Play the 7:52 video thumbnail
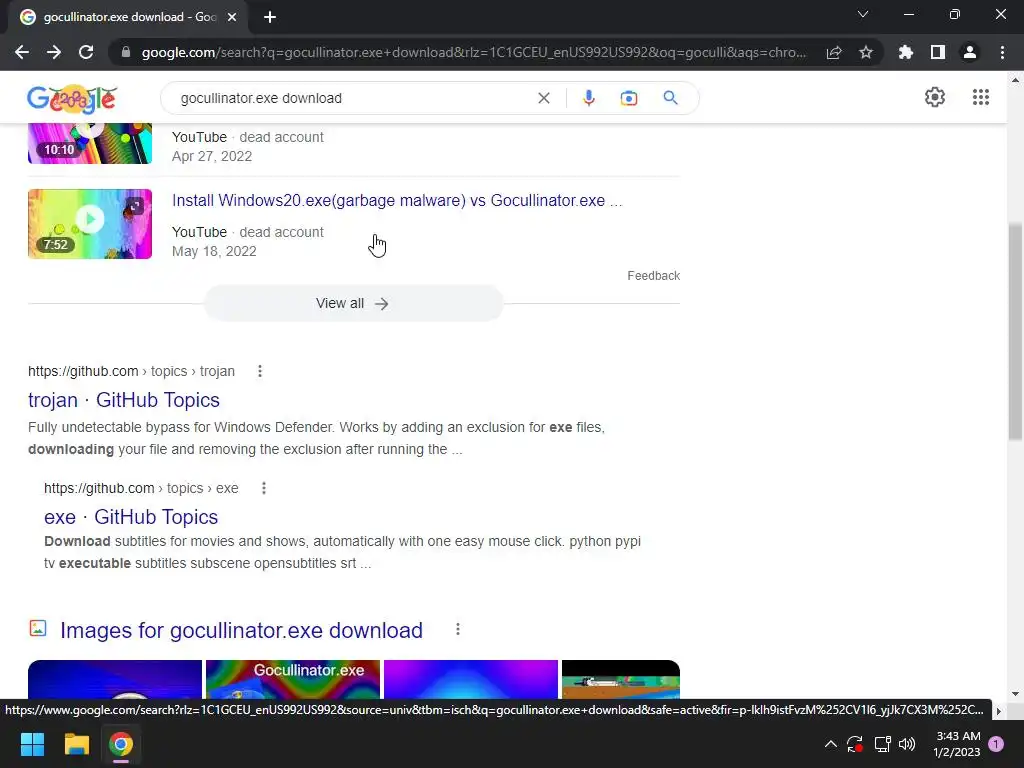This screenshot has height=768, width=1024. (90, 224)
